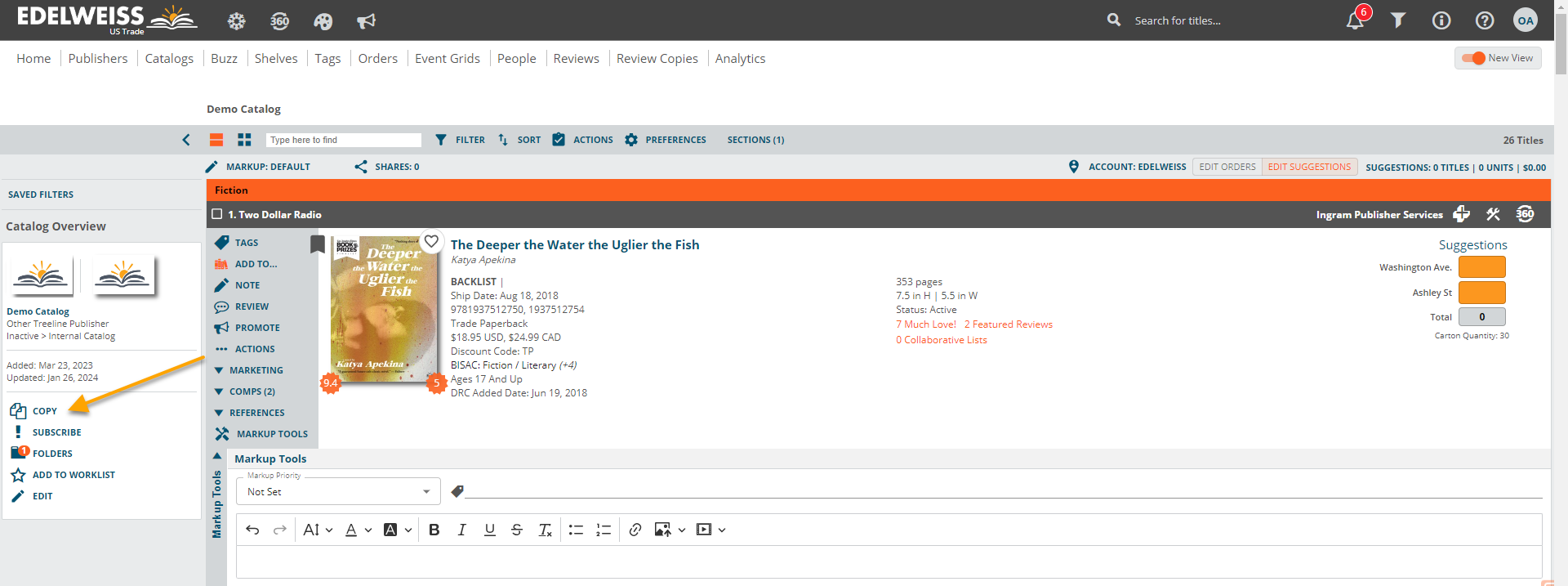Go back with the left chevron arrow
1568x586 pixels.
coord(186,140)
